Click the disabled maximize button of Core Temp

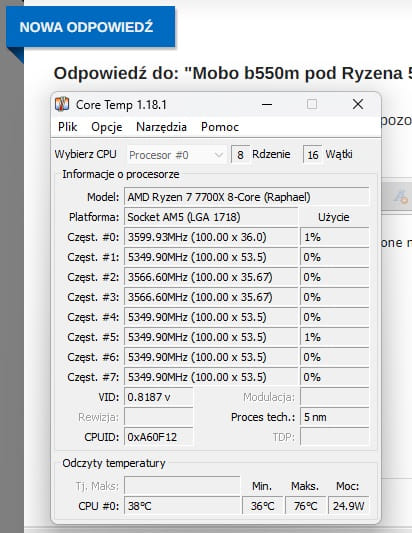click(x=312, y=104)
